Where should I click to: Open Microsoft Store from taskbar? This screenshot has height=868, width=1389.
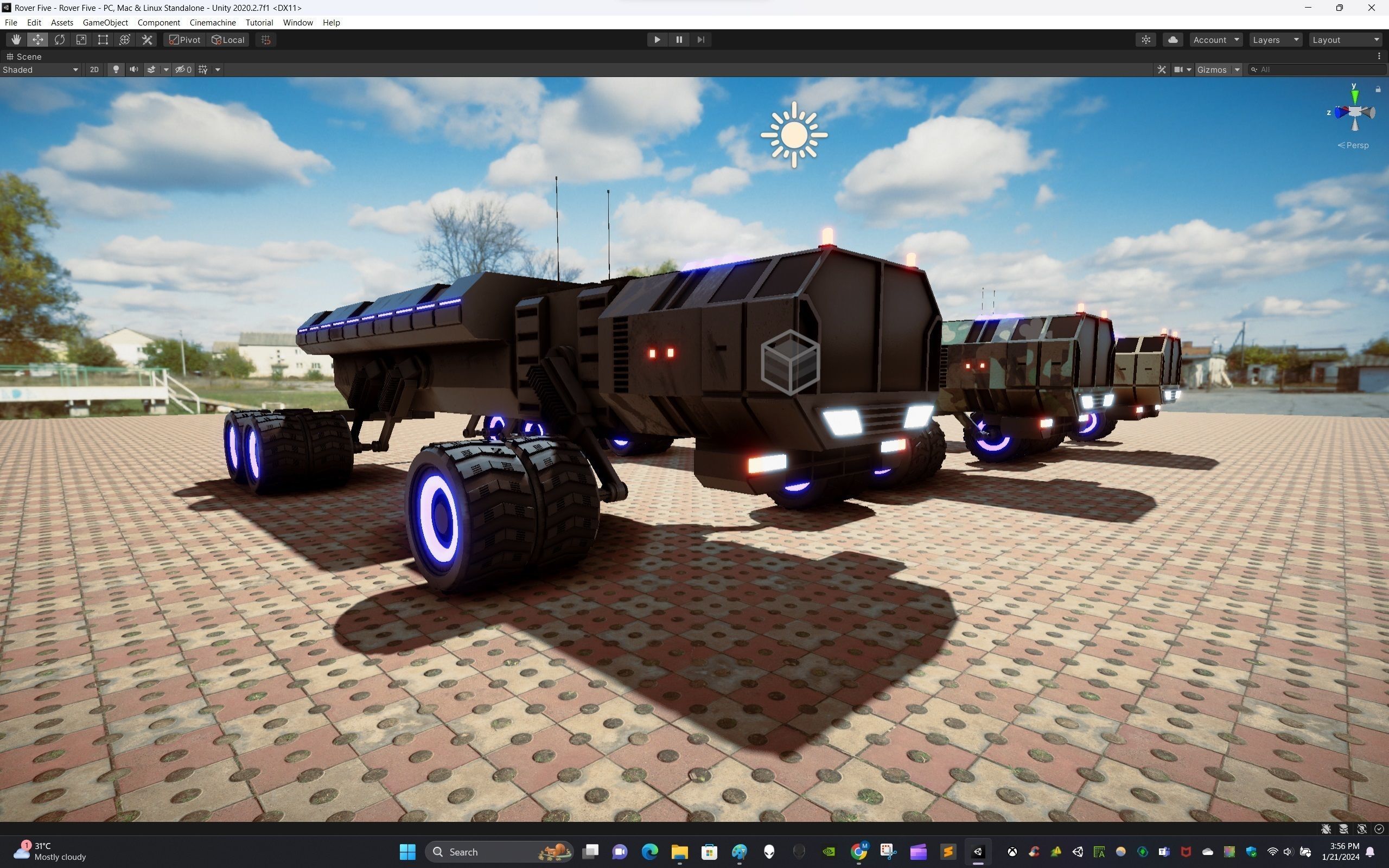pyautogui.click(x=710, y=851)
